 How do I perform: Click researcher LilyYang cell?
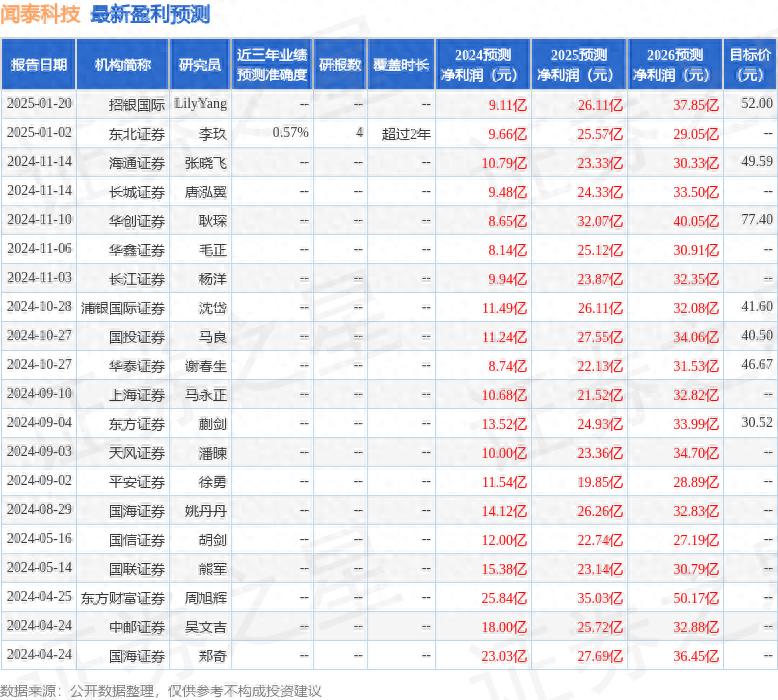click(200, 104)
